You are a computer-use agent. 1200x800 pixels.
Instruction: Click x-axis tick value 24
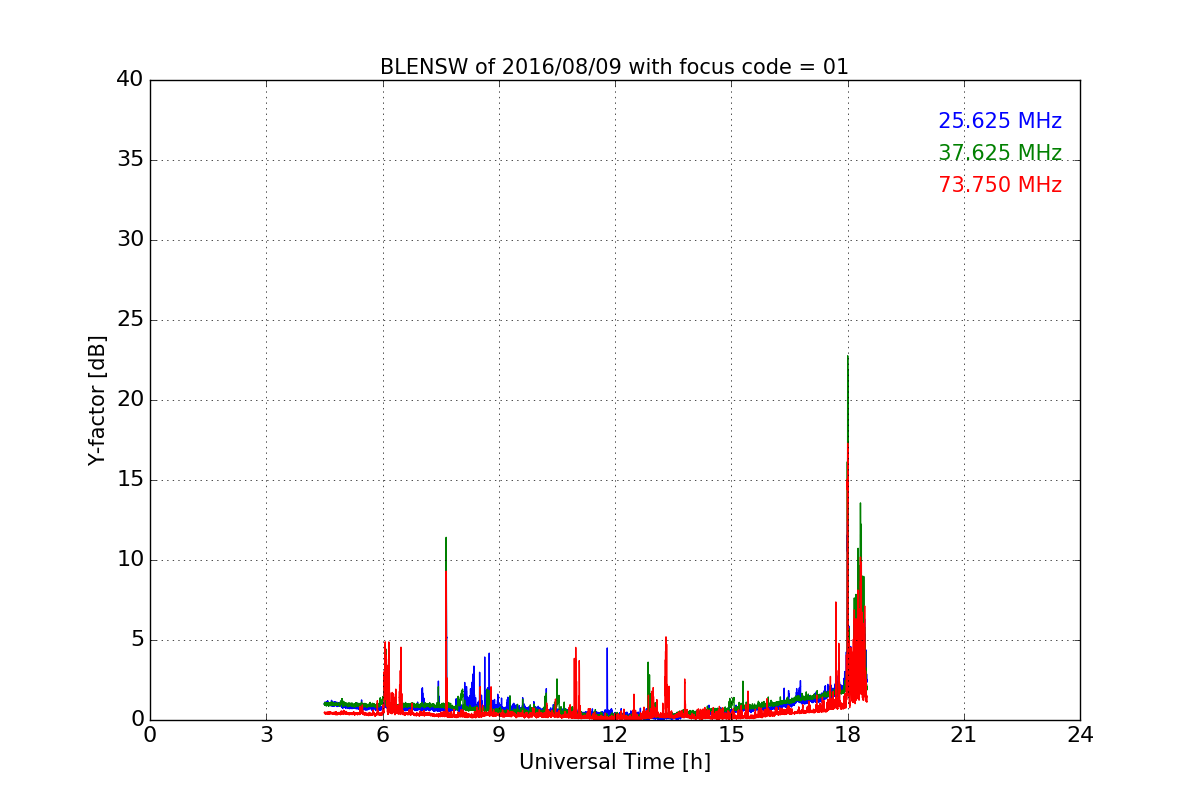click(1080, 735)
